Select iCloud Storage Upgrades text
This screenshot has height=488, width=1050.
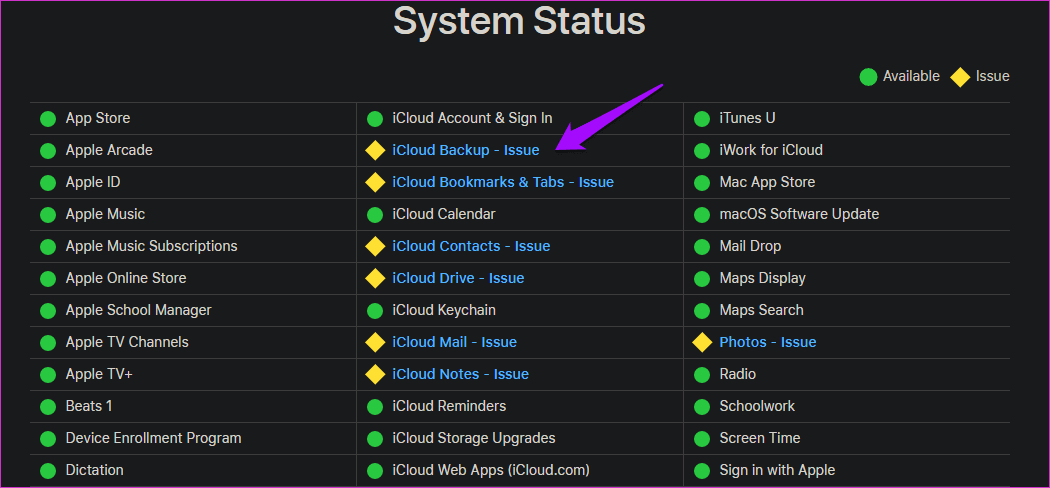pos(473,438)
